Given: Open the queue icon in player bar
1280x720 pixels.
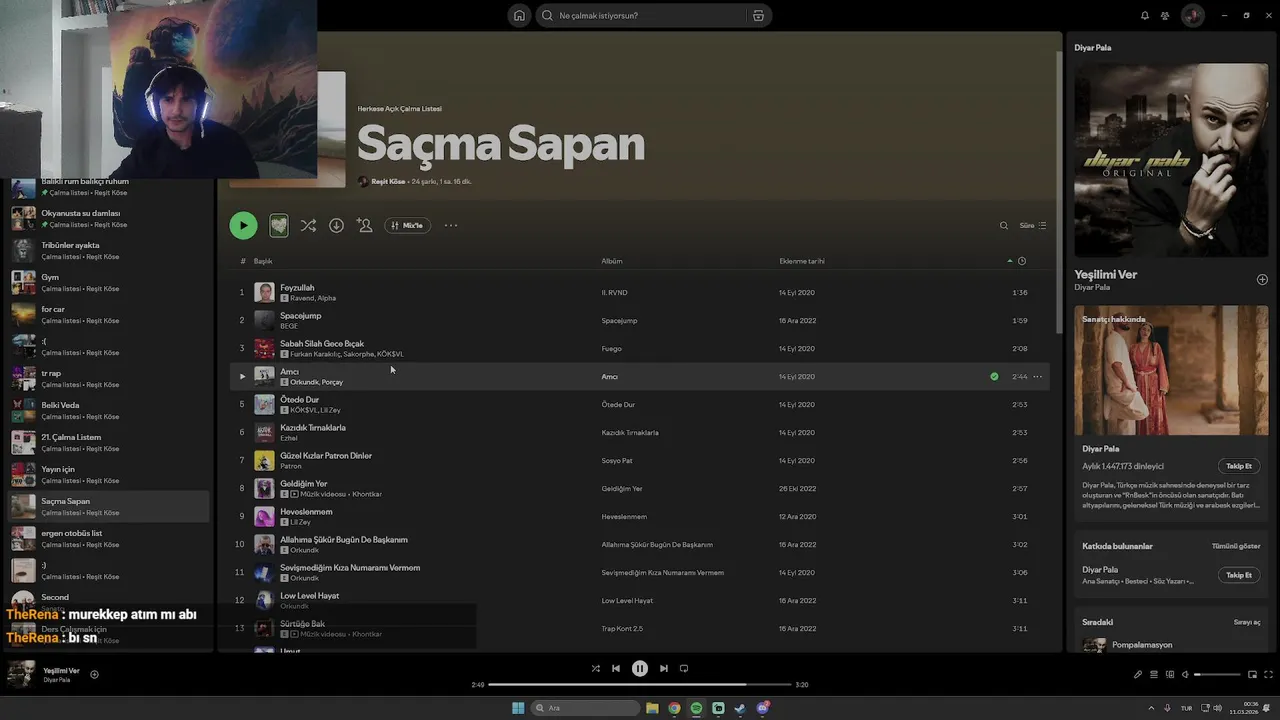Looking at the screenshot, I should (1153, 675).
